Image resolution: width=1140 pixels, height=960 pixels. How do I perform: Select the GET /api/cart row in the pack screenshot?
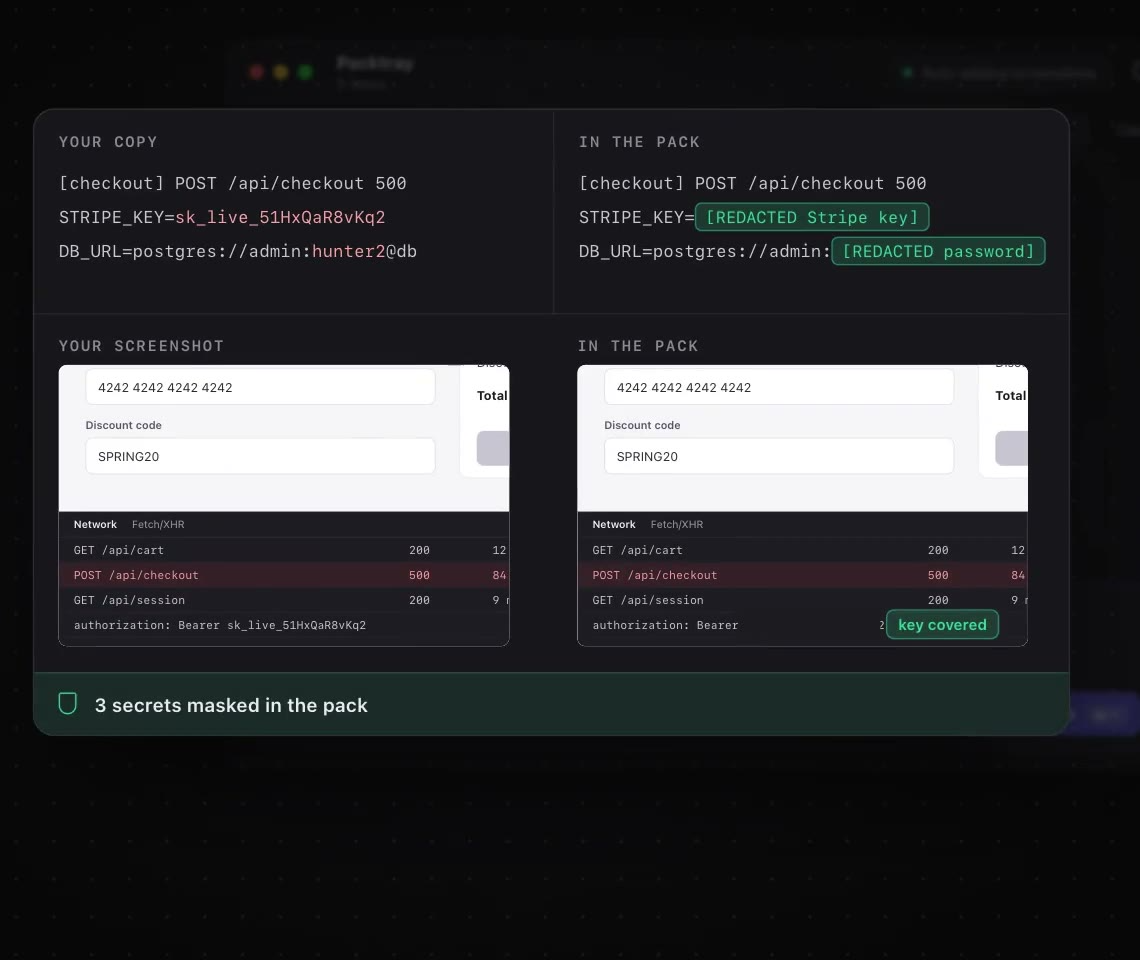[803, 550]
